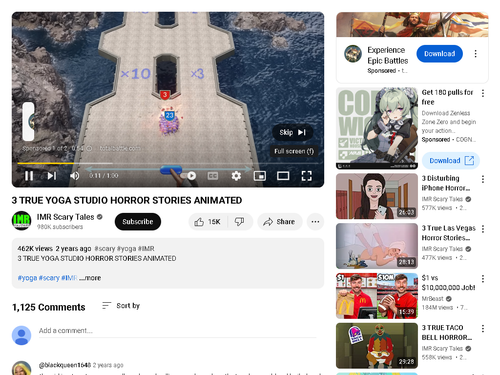Open the IMR Scary Tales channel name
The height and width of the screenshot is (375, 500).
tap(65, 217)
